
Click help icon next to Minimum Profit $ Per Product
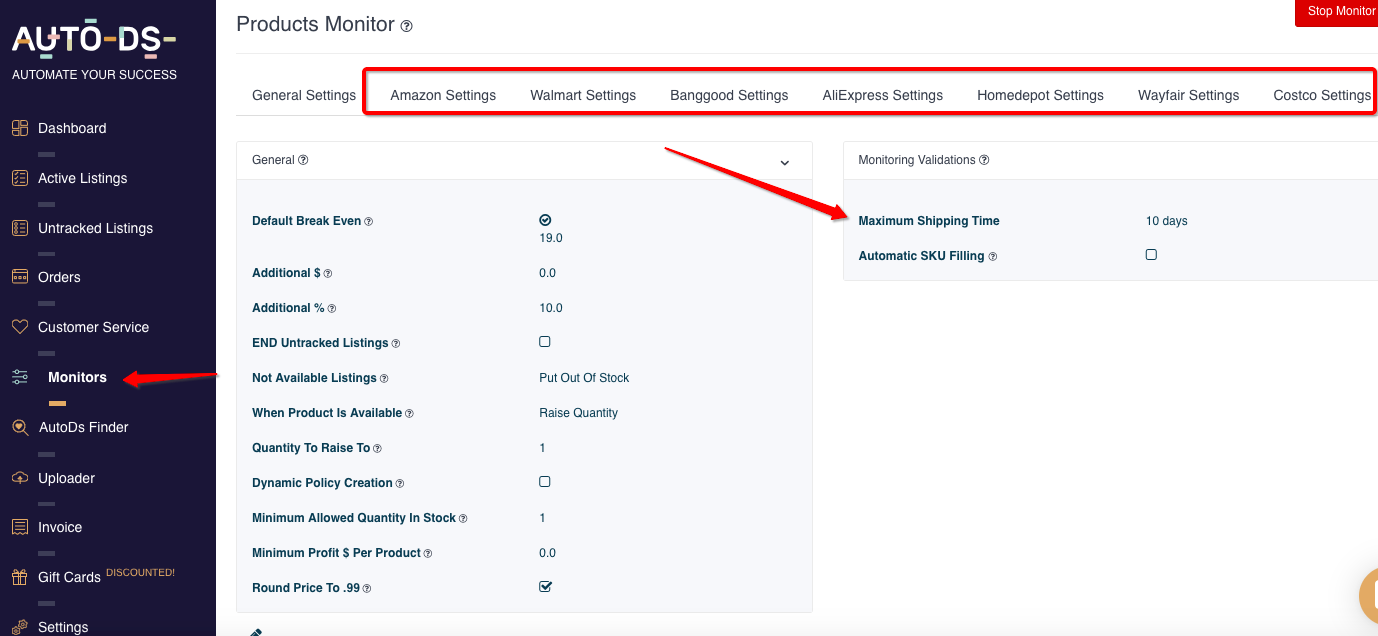(428, 554)
